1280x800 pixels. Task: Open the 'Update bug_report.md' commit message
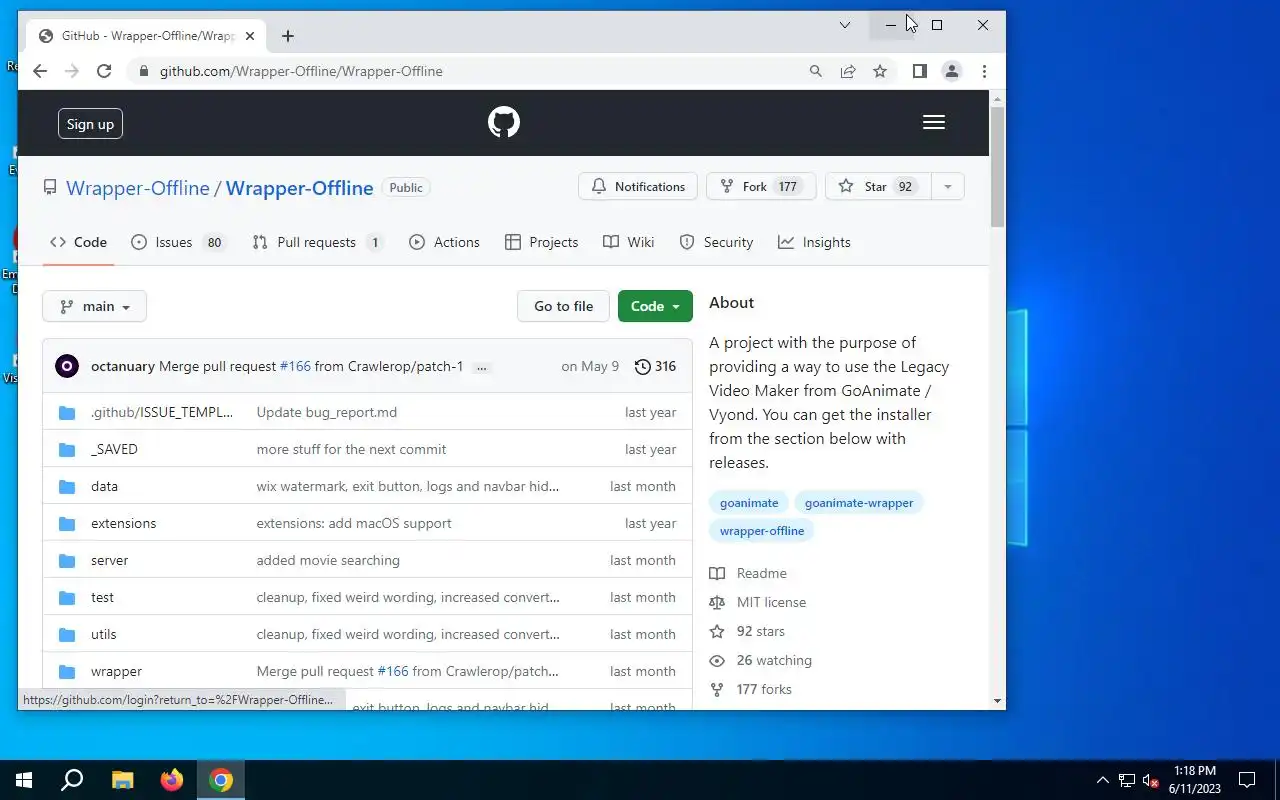point(326,412)
